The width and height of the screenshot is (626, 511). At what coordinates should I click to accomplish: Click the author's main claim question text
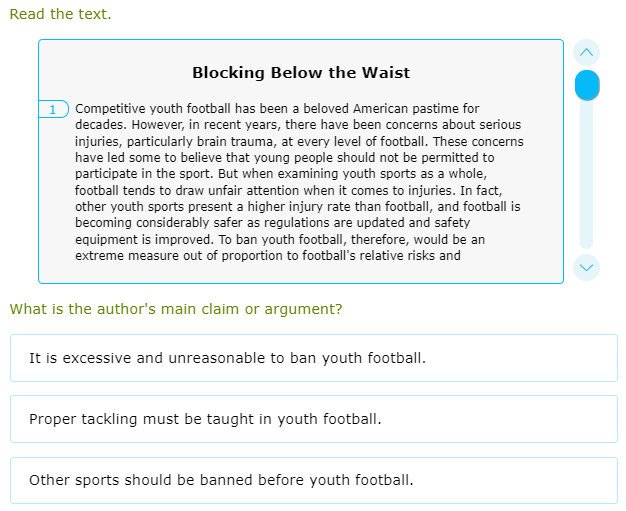click(176, 309)
